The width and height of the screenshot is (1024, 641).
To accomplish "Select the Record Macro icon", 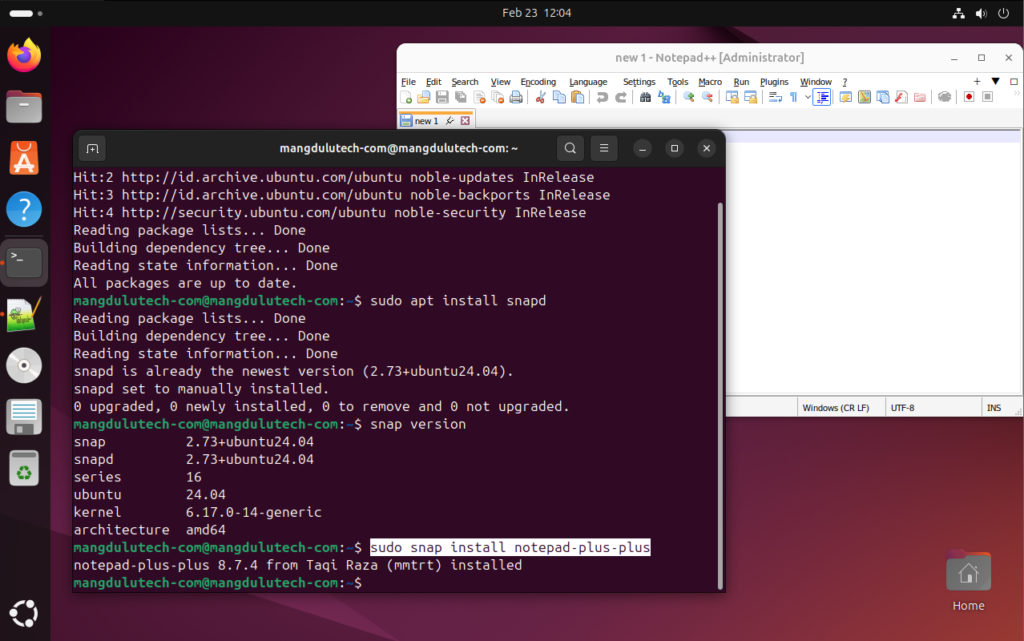I will (969, 96).
